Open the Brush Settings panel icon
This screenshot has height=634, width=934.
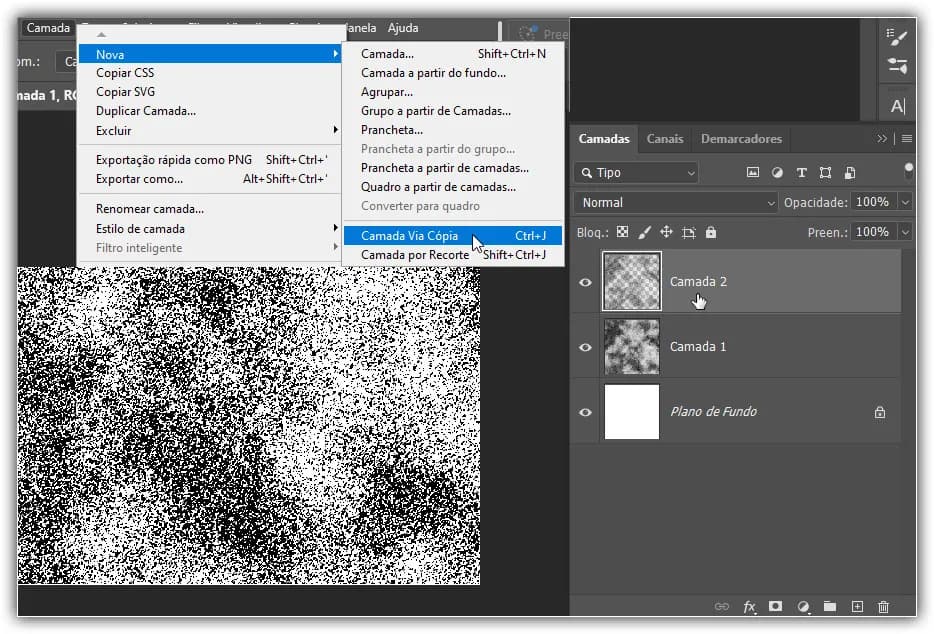coord(896,38)
